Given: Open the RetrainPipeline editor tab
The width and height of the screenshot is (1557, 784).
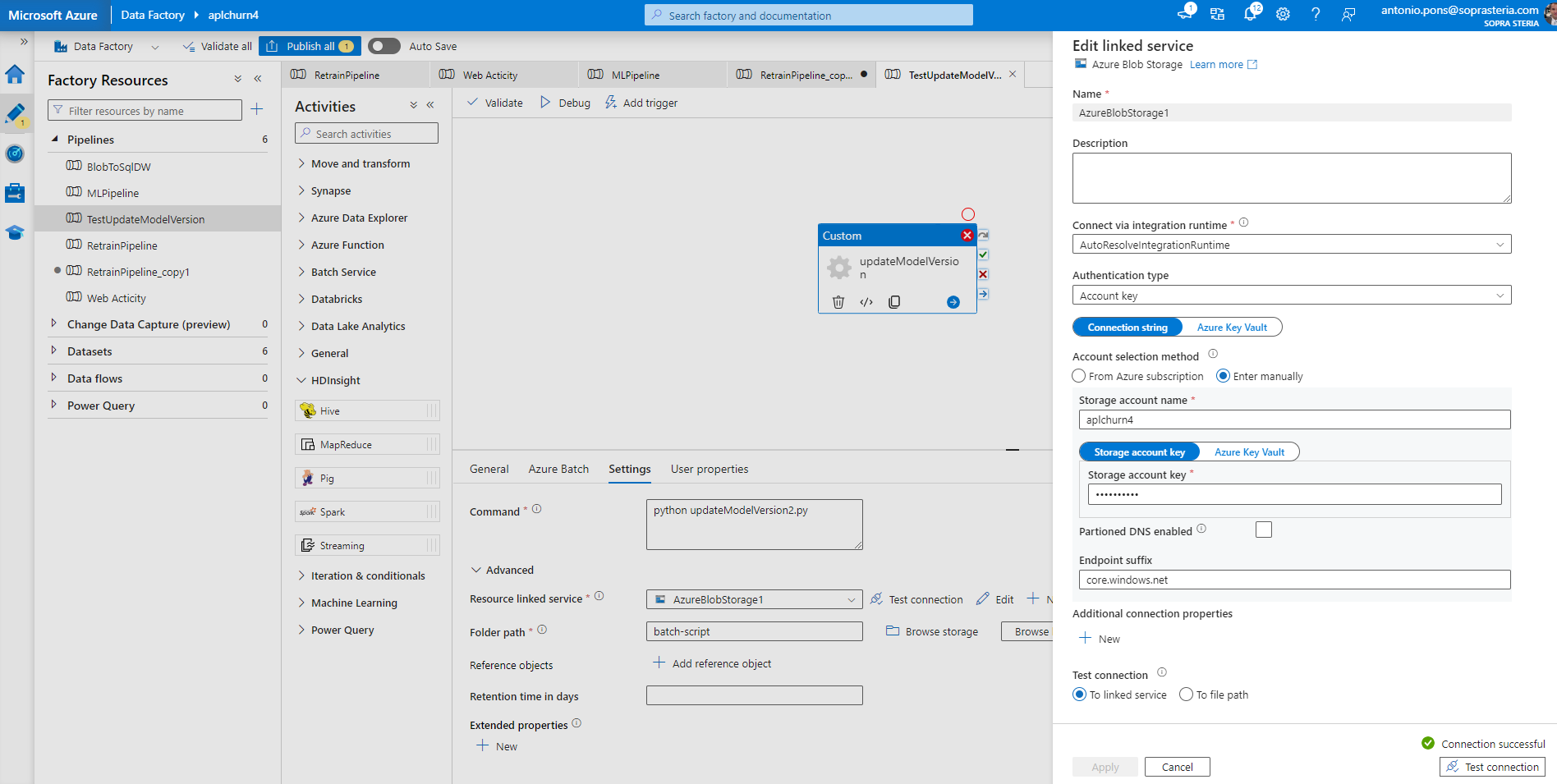Looking at the screenshot, I should (x=356, y=75).
